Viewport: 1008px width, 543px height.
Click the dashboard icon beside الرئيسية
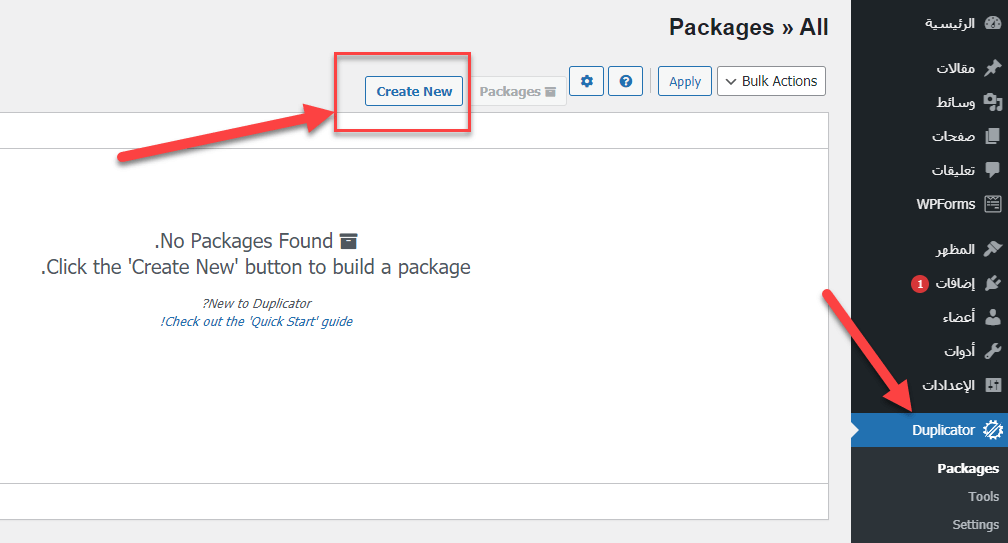(x=992, y=23)
